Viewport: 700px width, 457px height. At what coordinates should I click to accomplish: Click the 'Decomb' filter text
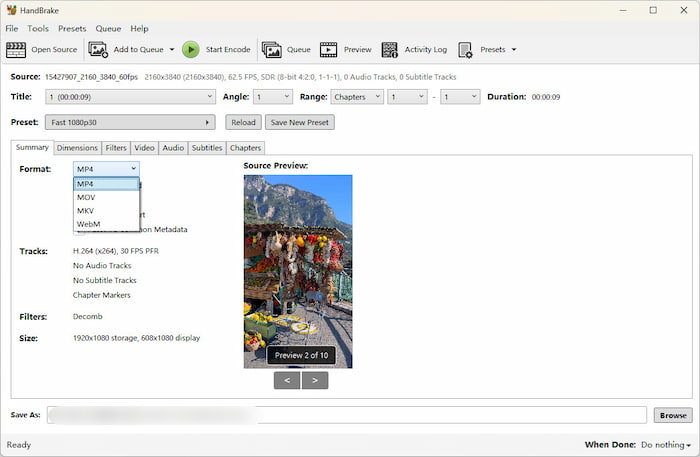coord(88,316)
